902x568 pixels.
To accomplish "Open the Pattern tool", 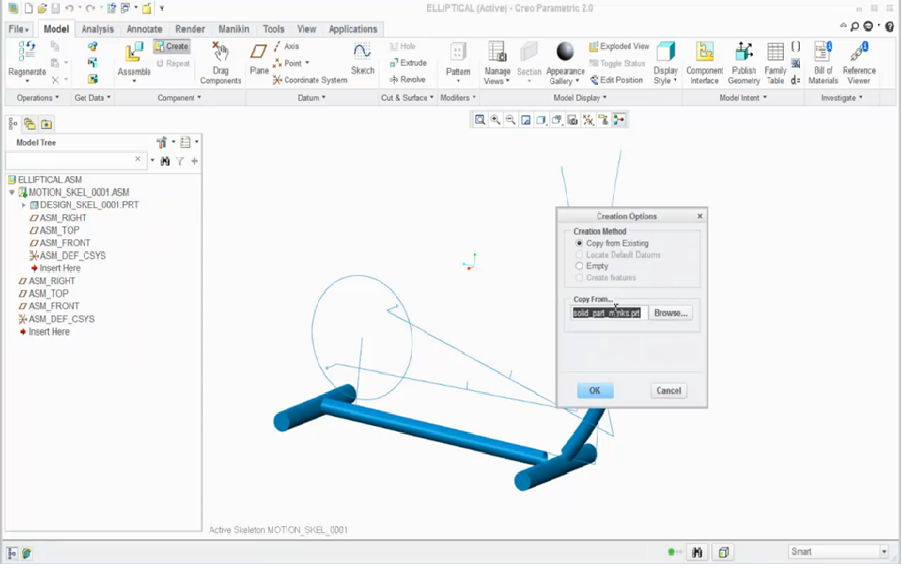I will click(458, 60).
